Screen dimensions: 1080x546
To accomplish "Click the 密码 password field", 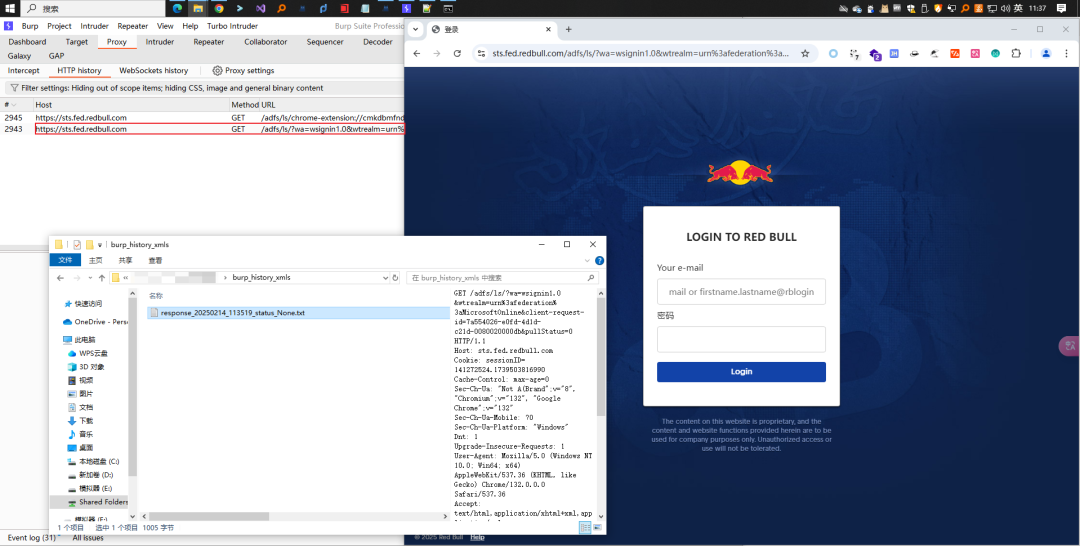I will click(741, 339).
